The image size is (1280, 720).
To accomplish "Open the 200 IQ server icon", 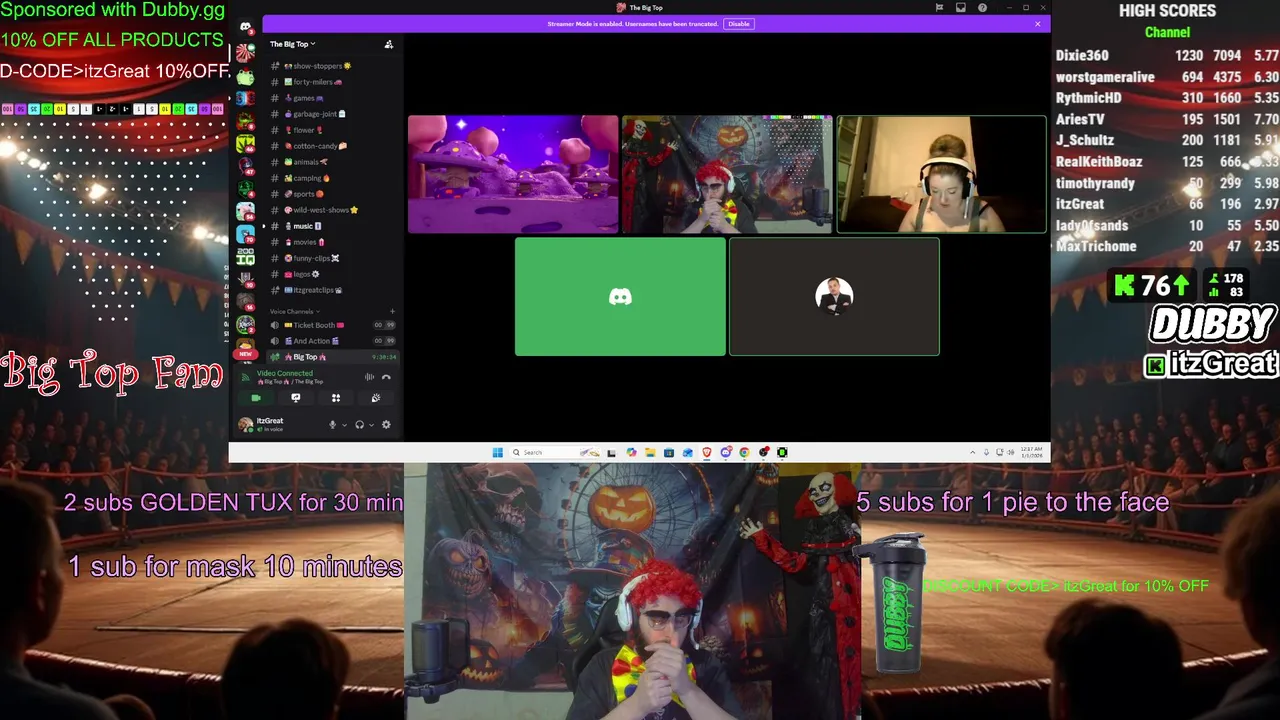I will (245, 258).
